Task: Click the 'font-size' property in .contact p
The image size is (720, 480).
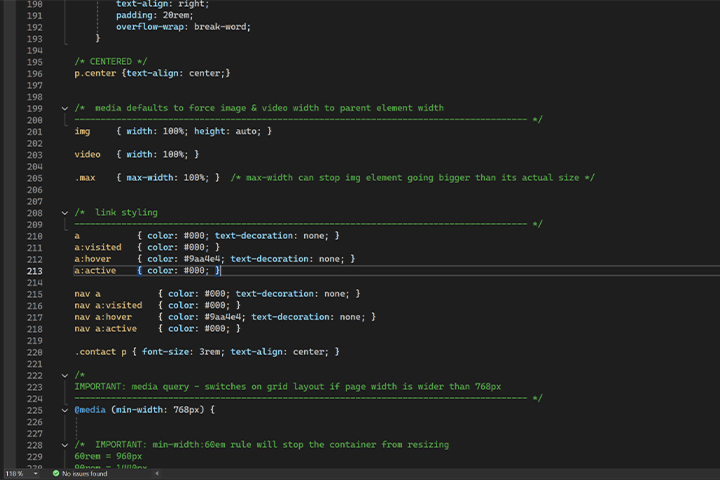Action: click(165, 352)
